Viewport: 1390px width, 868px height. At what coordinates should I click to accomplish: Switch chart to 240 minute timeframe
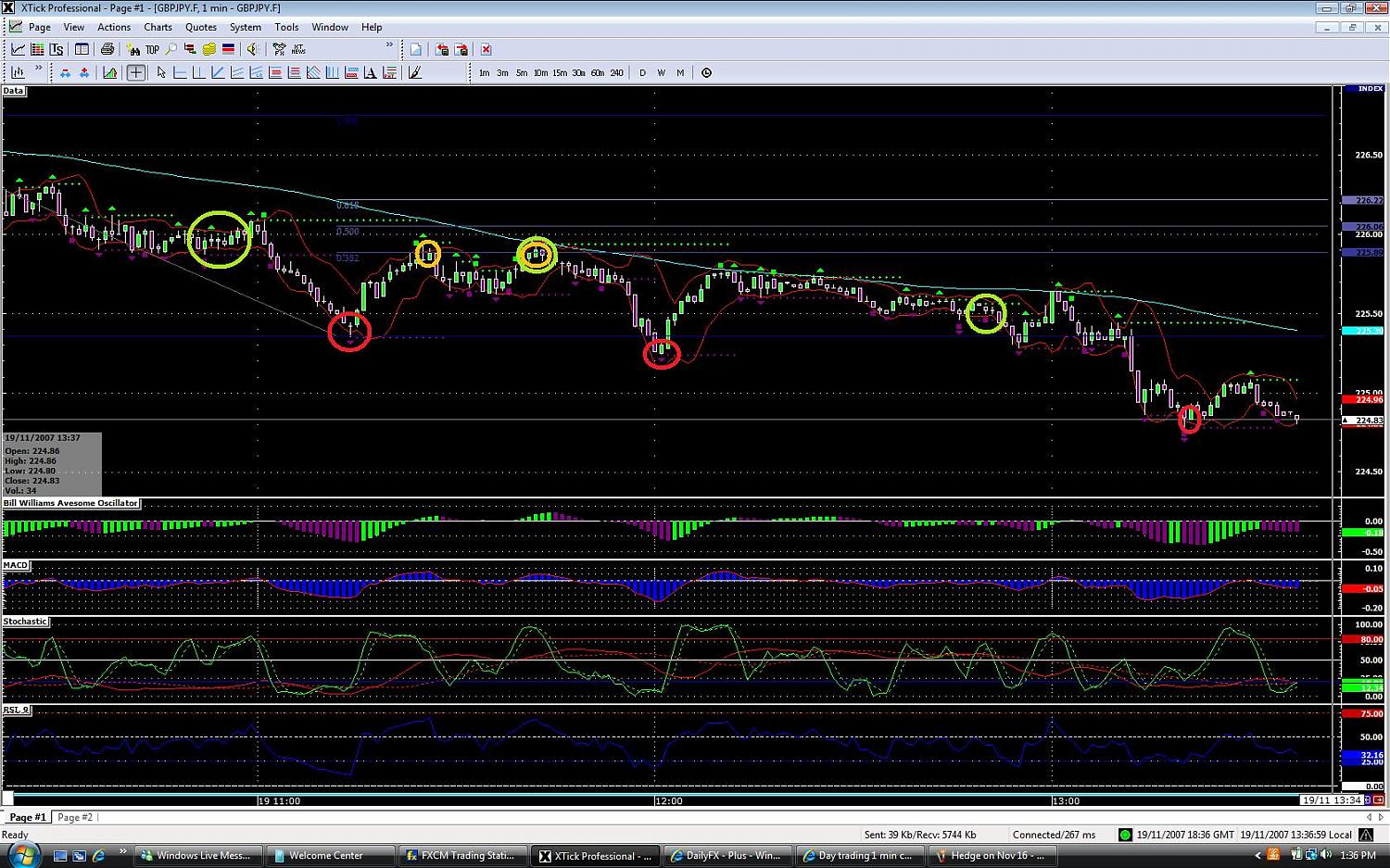(x=616, y=72)
